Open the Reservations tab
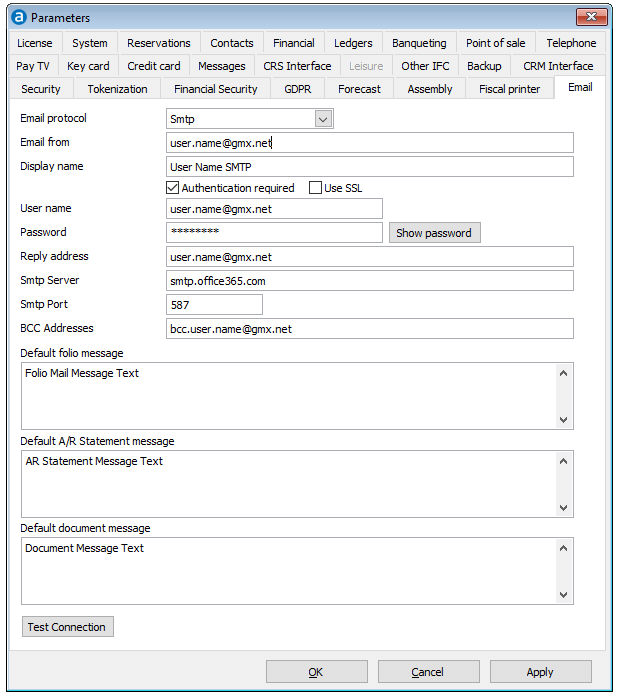Screen dimensions: 617x697 (x=159, y=43)
